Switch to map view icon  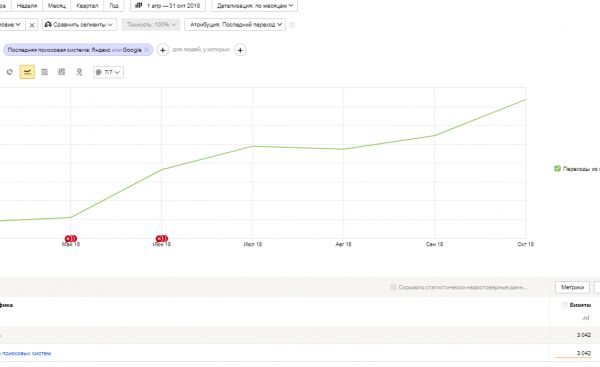pos(79,72)
